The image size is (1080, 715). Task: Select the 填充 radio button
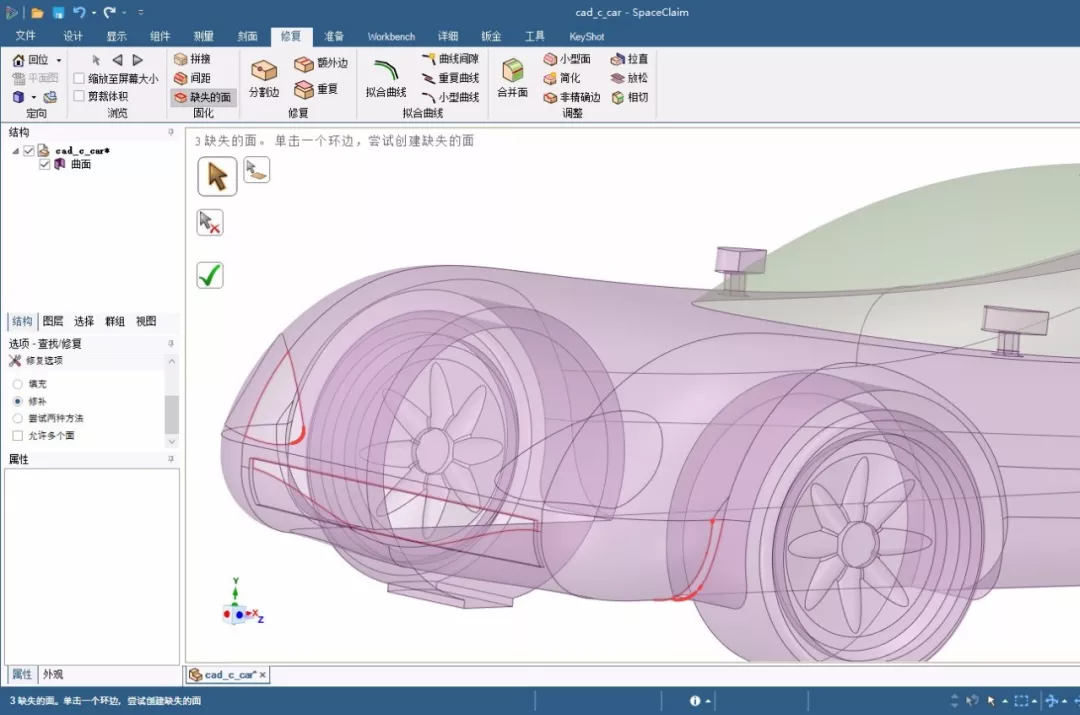18,384
